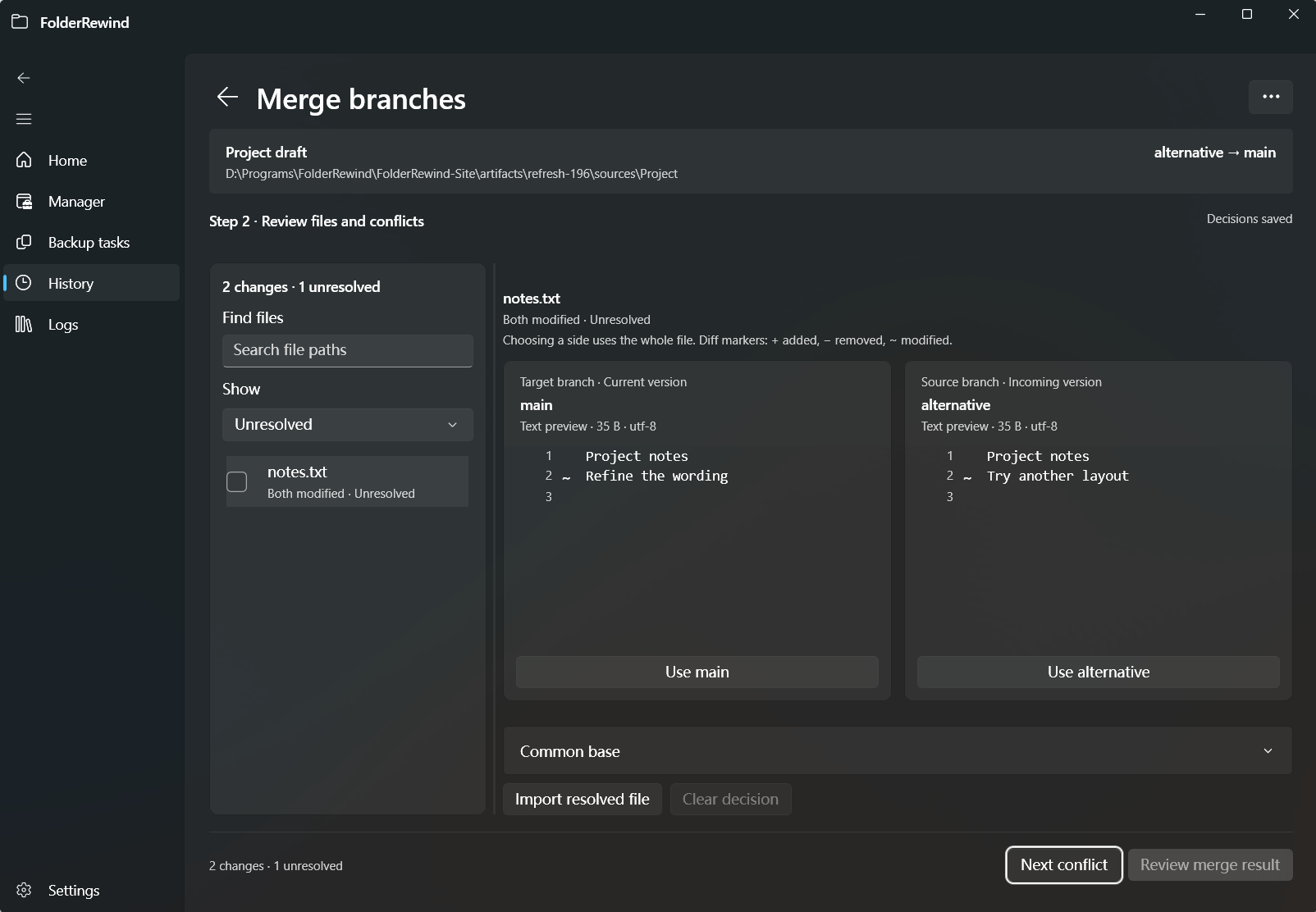Click the Project draft path text
The width and height of the screenshot is (1316, 912).
[451, 174]
